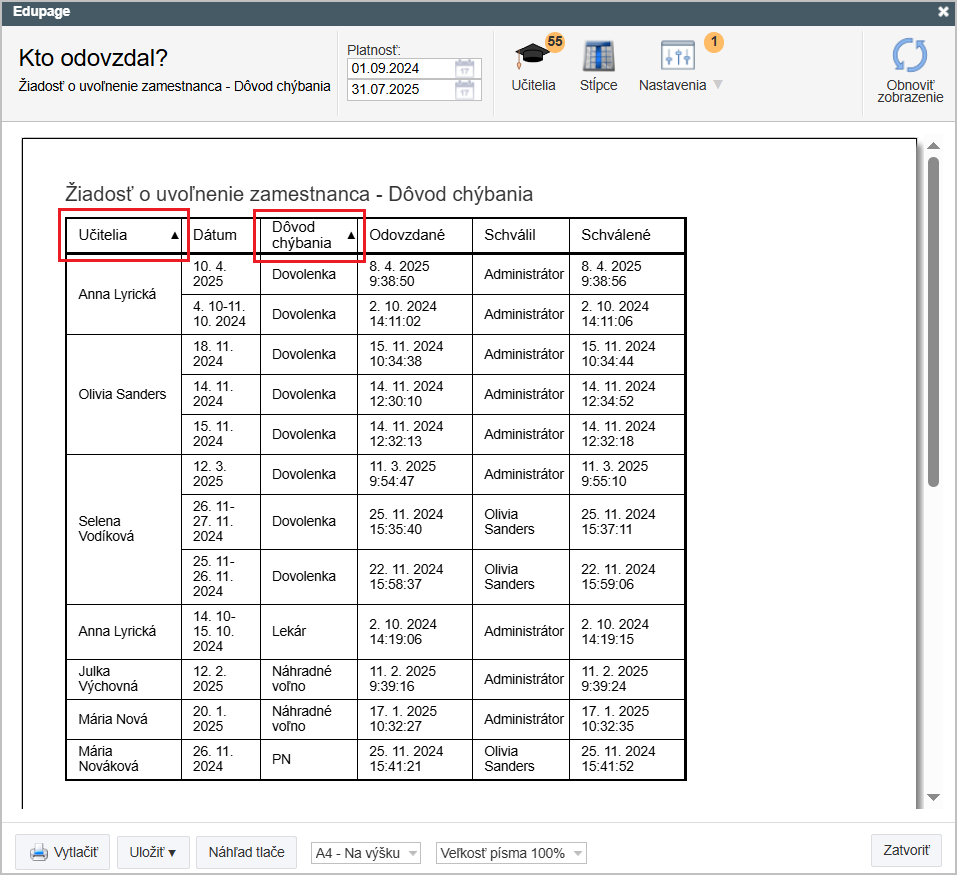Click the printer icon on Vytlačiť

point(39,853)
